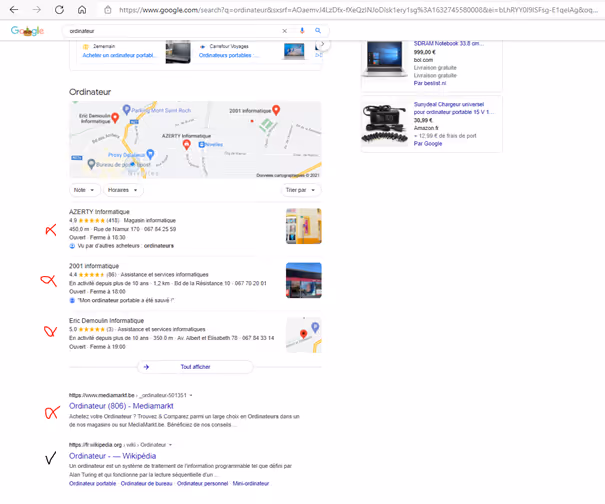Open the Ordinateur — Wikipédia result
The image size is (605, 504).
[112, 456]
